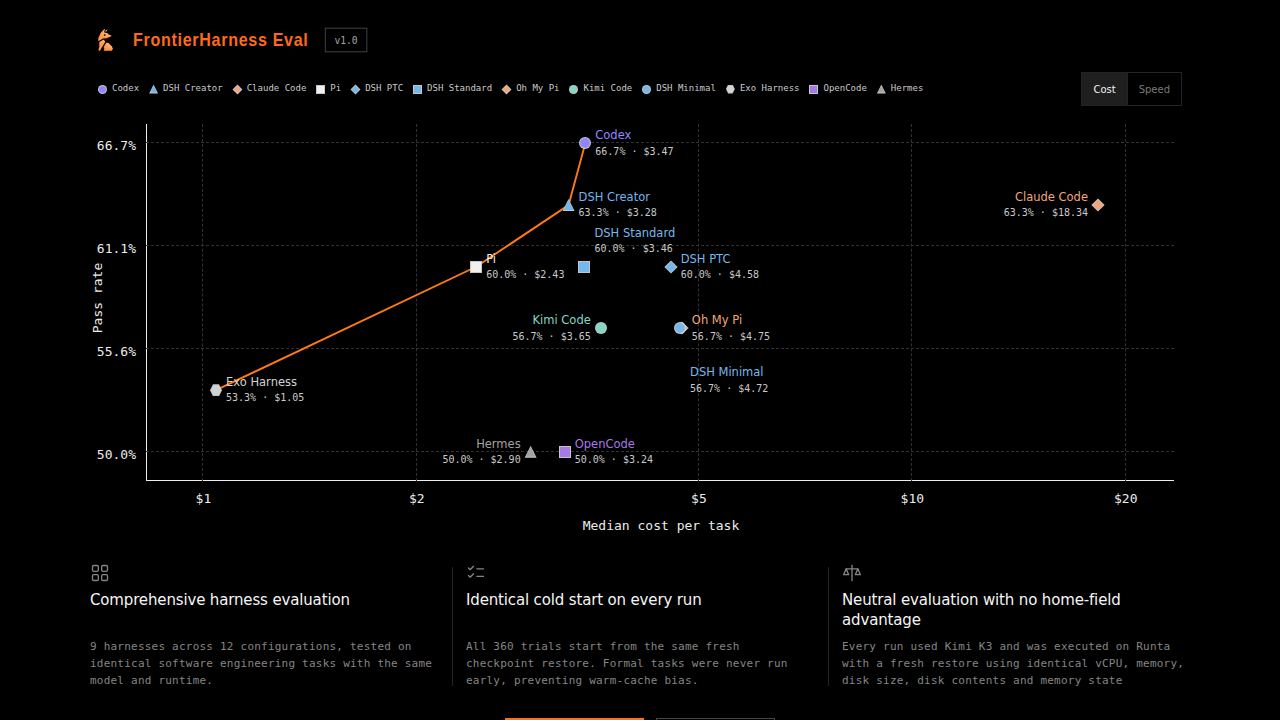Select the Exo Harness hexagon point on chart
The image size is (1280, 720).
[x=216, y=390]
